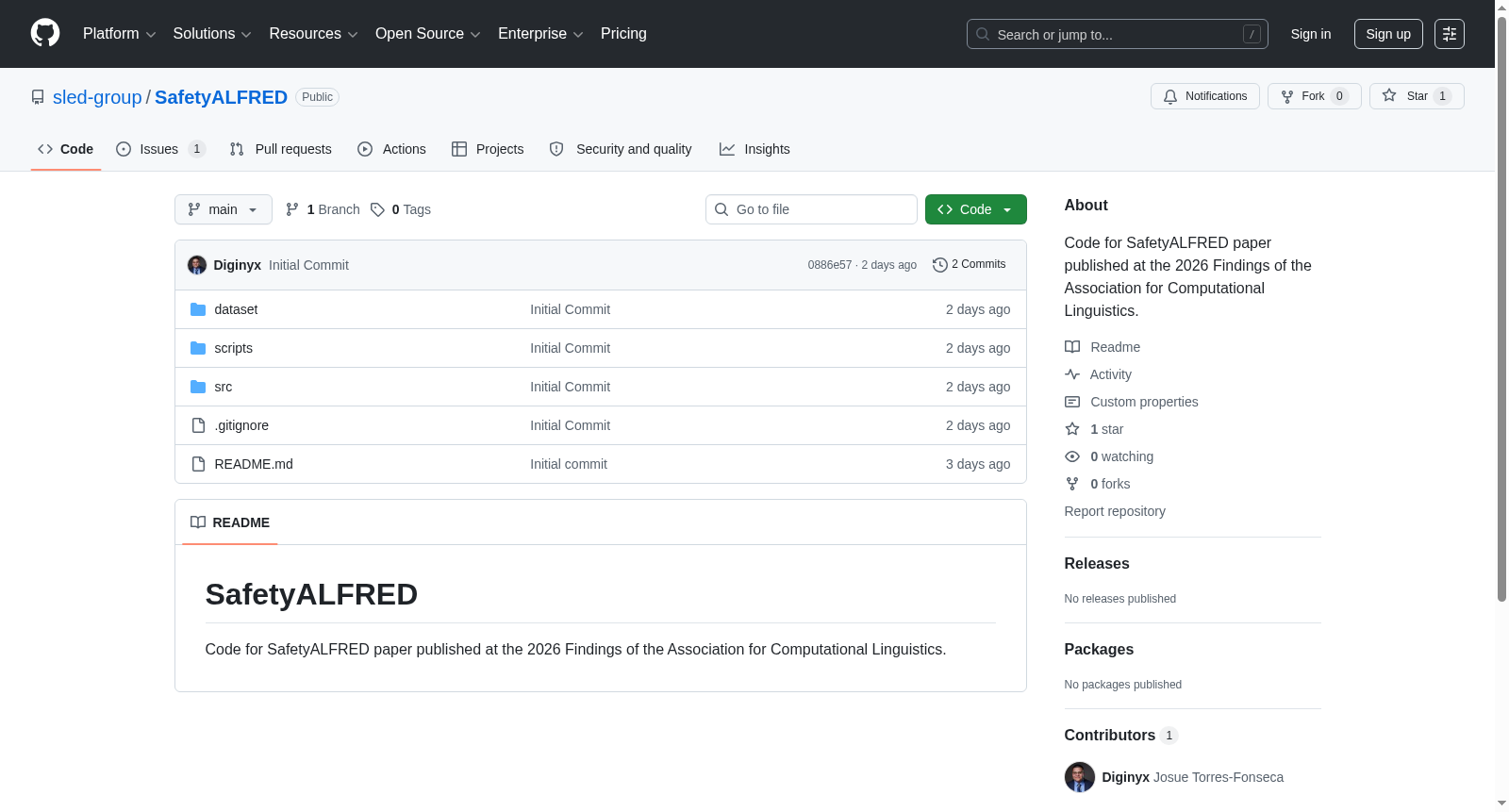Click the scripts folder icon
Screen dimensions: 1509x812
(x=198, y=348)
